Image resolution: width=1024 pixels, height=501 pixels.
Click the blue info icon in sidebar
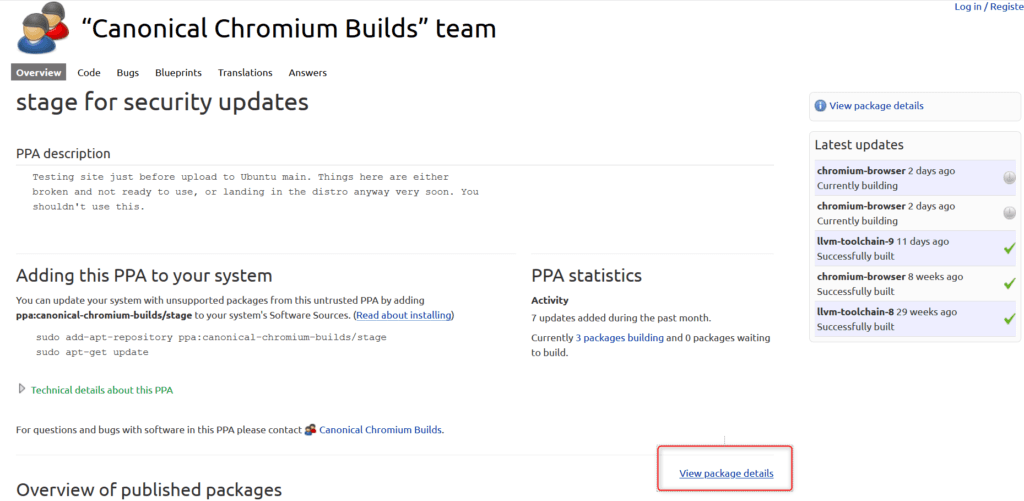click(x=820, y=106)
